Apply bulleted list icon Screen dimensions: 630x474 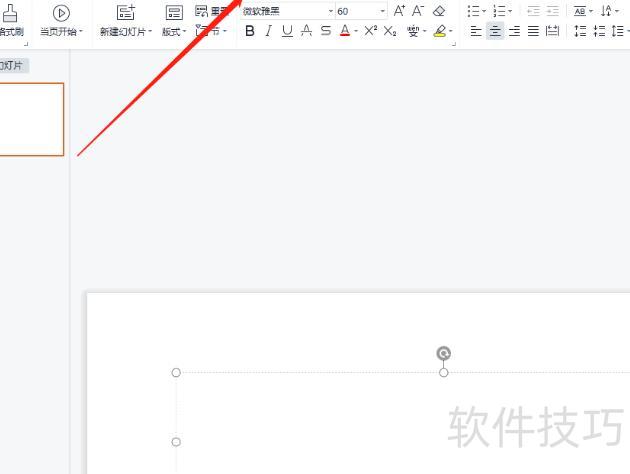(x=474, y=11)
